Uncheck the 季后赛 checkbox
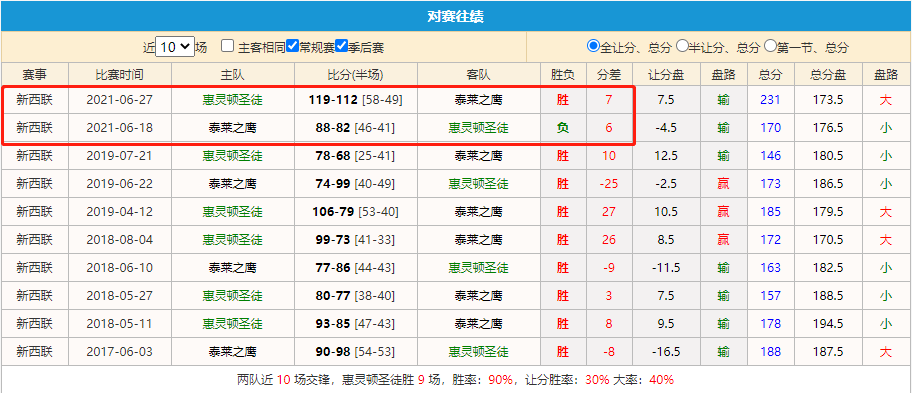The image size is (912, 393). 341,45
